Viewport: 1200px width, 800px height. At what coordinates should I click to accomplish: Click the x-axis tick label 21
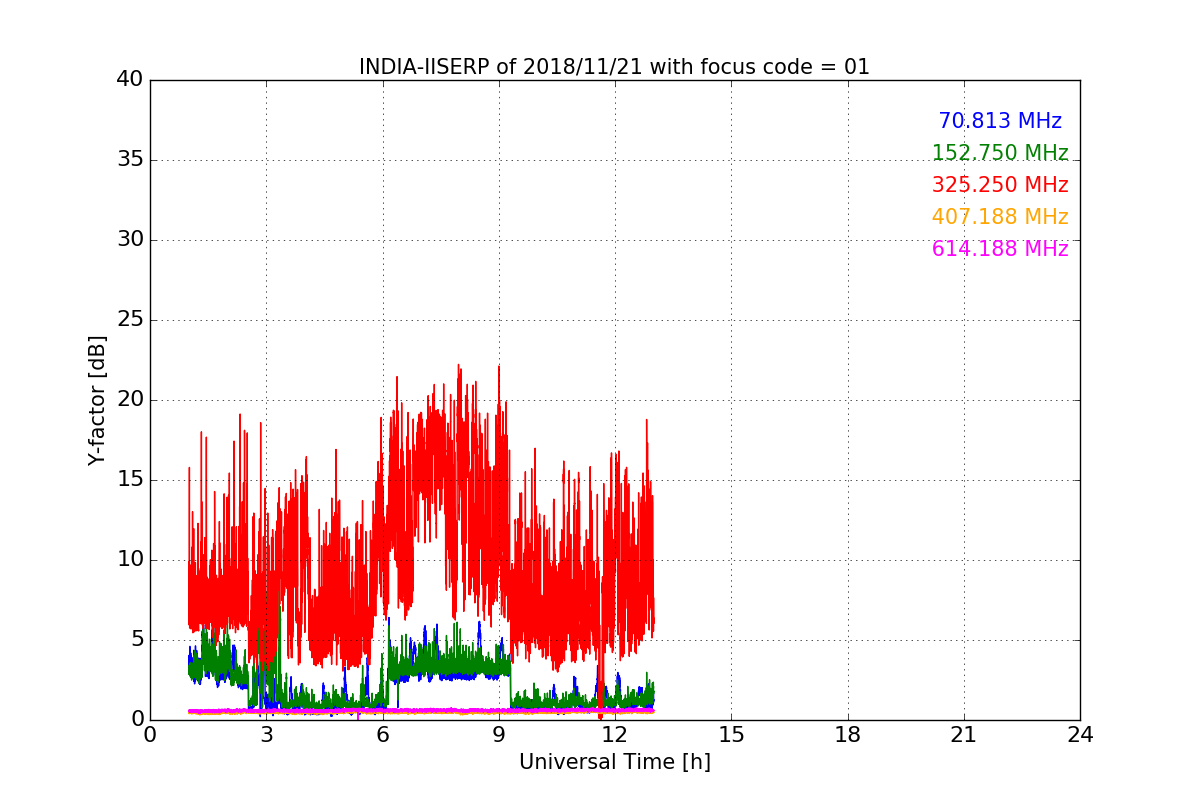pos(964,734)
